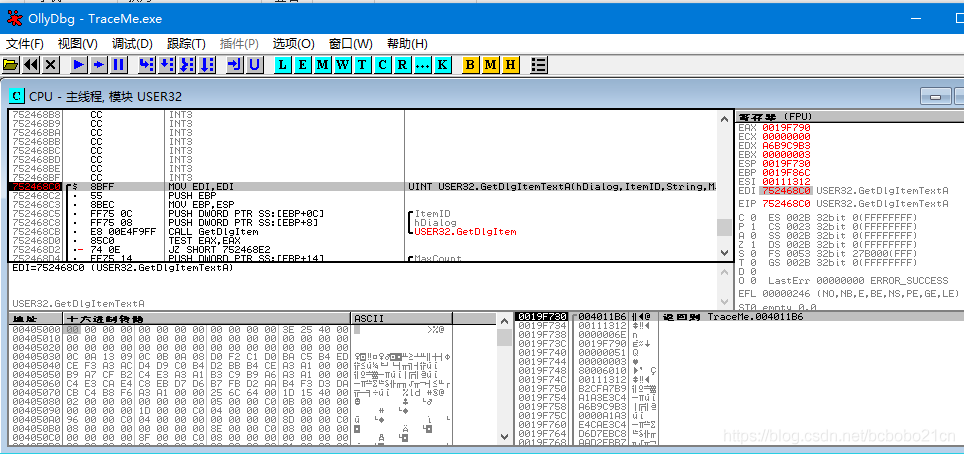Open the 帮助(H) menu
Screen dimensions: 964x454
coord(407,44)
